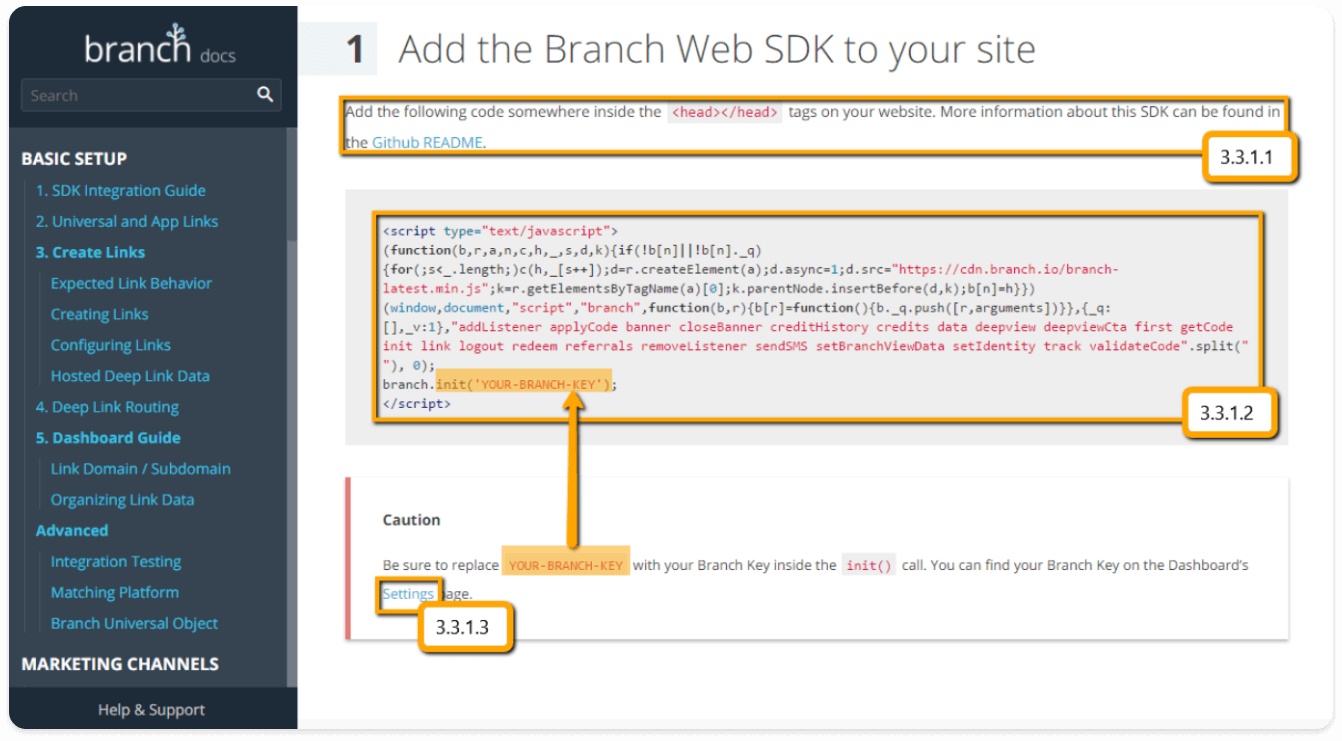Image resolution: width=1342 pixels, height=741 pixels.
Task: Open Universal and App Links section
Action: 126,221
